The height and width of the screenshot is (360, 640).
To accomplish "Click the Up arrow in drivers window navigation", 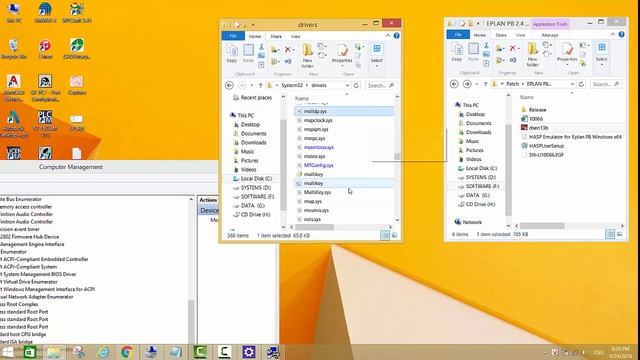I will [x=260, y=85].
